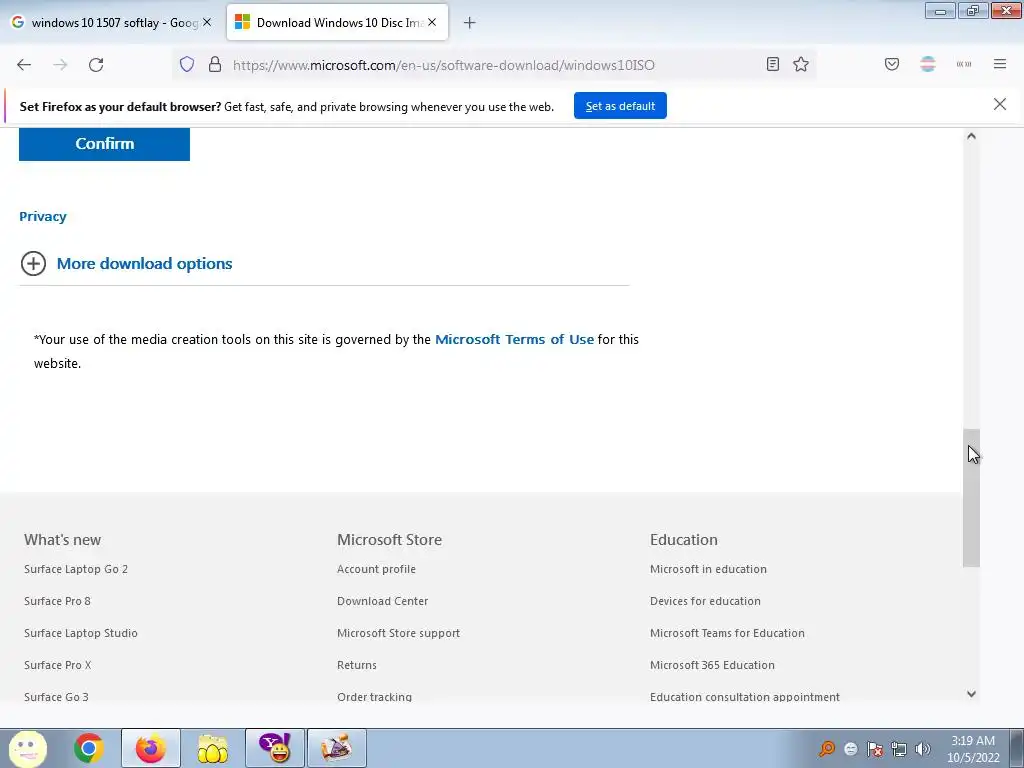Reload the current page
The height and width of the screenshot is (768, 1024).
(x=96, y=65)
